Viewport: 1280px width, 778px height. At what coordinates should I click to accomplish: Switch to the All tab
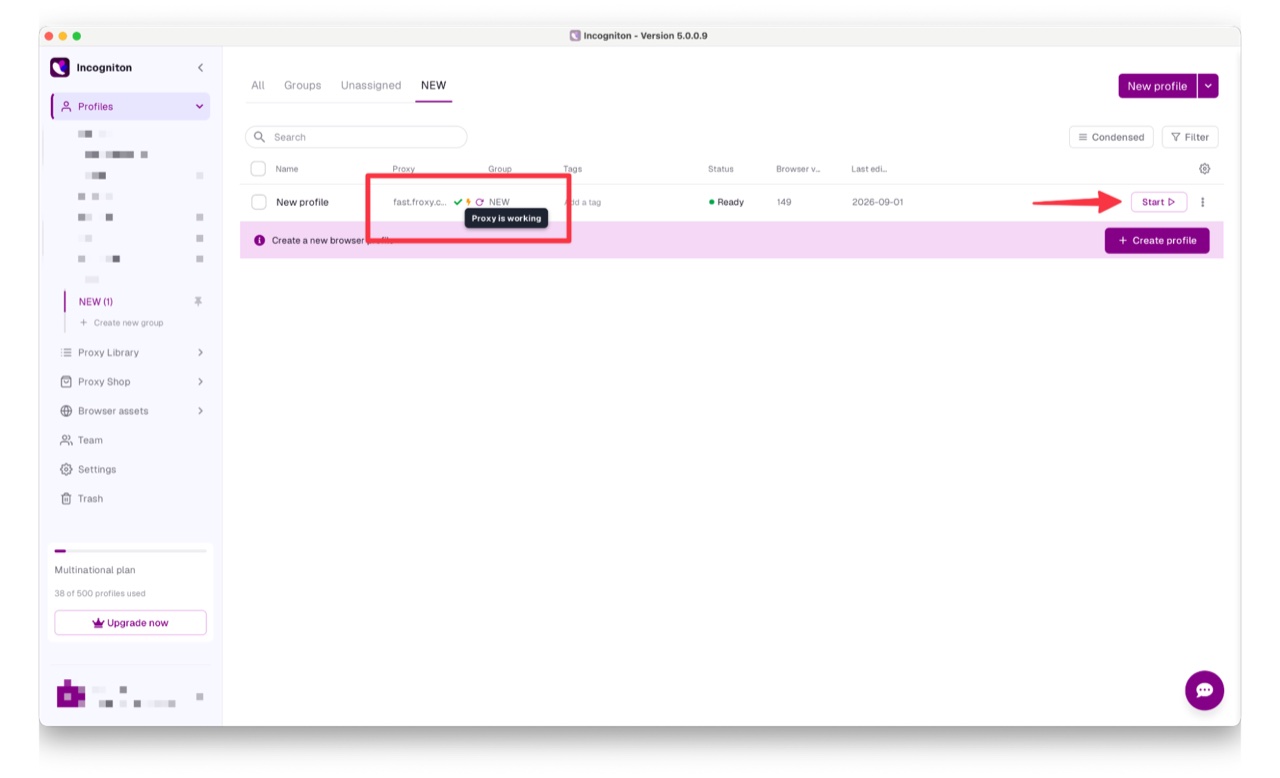[258, 85]
